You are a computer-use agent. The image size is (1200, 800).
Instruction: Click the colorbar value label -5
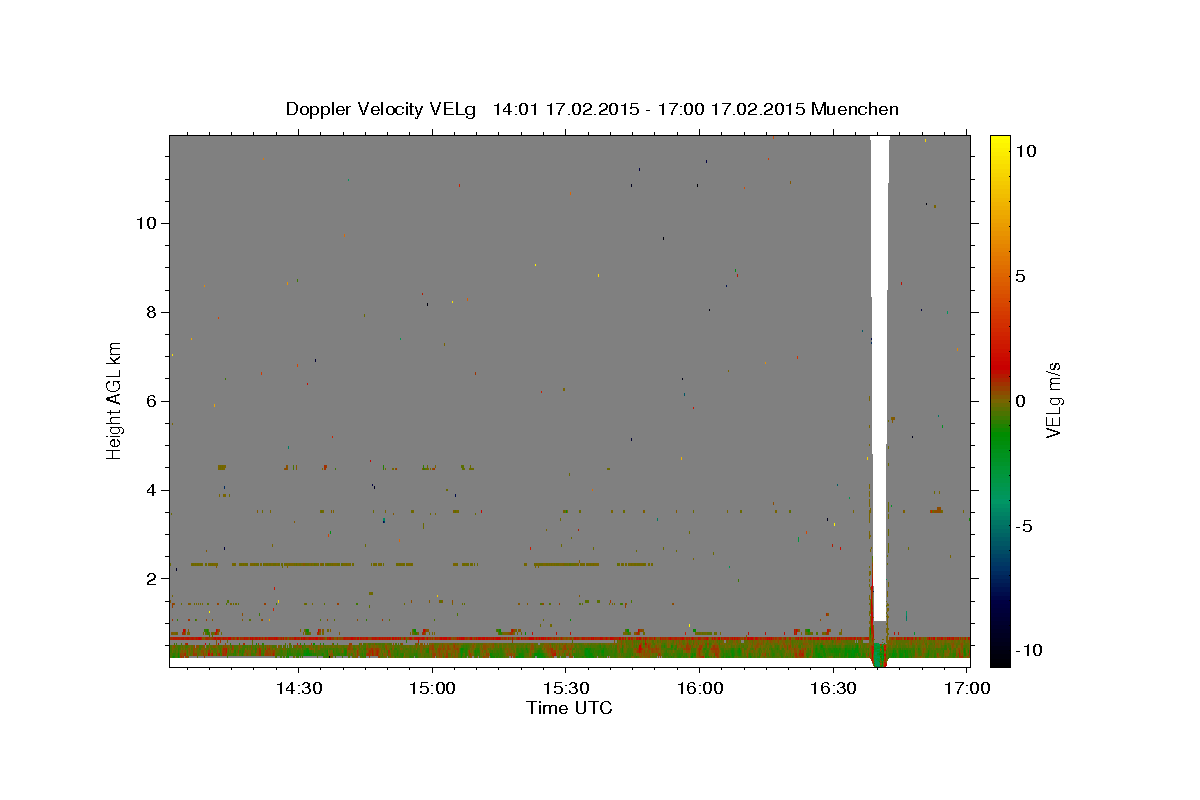[x=1024, y=526]
